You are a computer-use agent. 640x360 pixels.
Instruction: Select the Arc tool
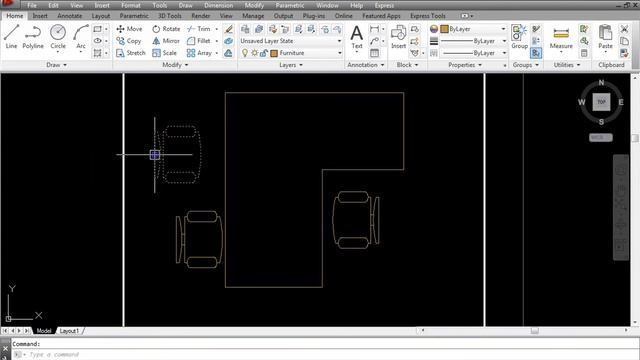coord(81,37)
